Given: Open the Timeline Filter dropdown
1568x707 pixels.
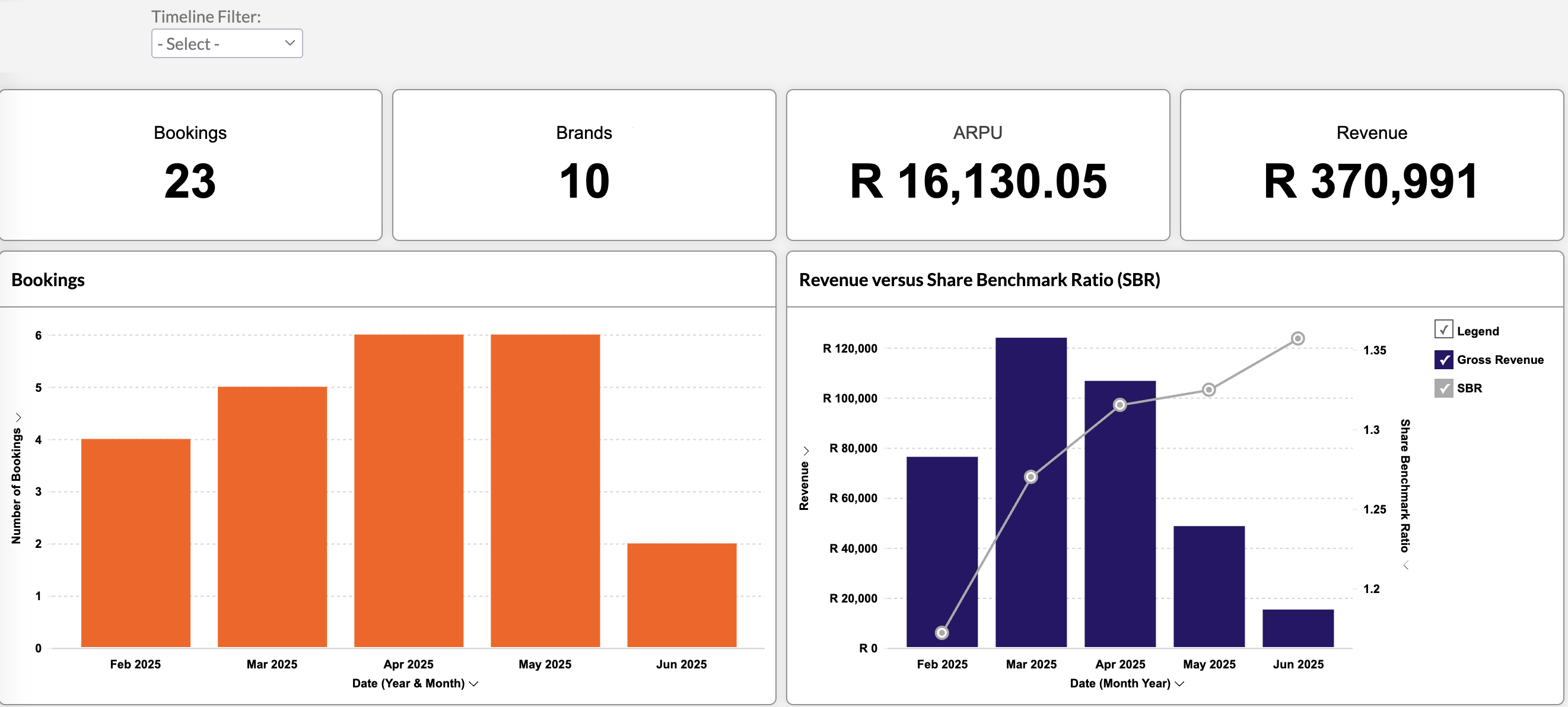Looking at the screenshot, I should click(x=227, y=44).
